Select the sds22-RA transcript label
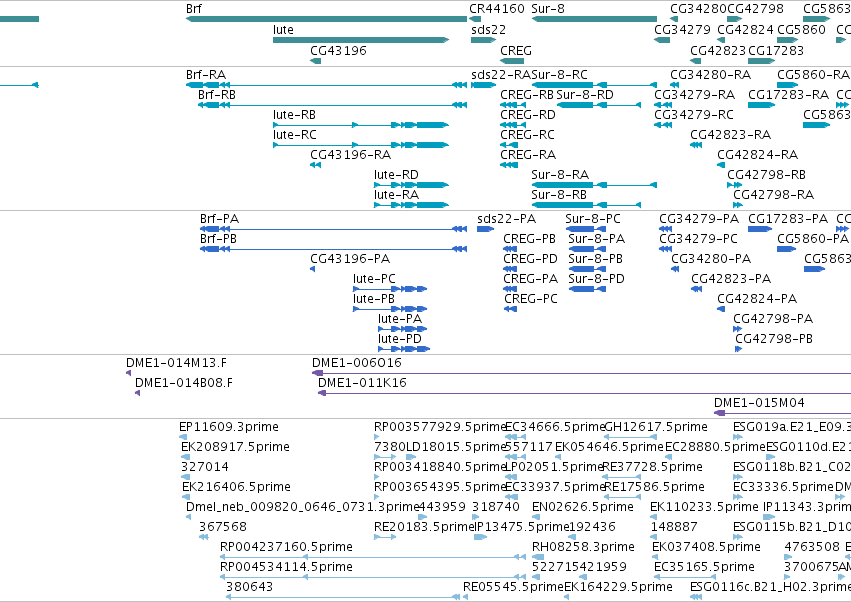The image size is (851, 602). tap(501, 74)
